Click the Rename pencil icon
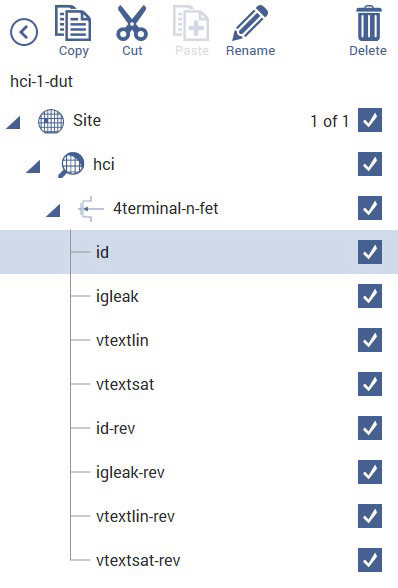Viewport: 398px width, 588px height. (x=250, y=23)
